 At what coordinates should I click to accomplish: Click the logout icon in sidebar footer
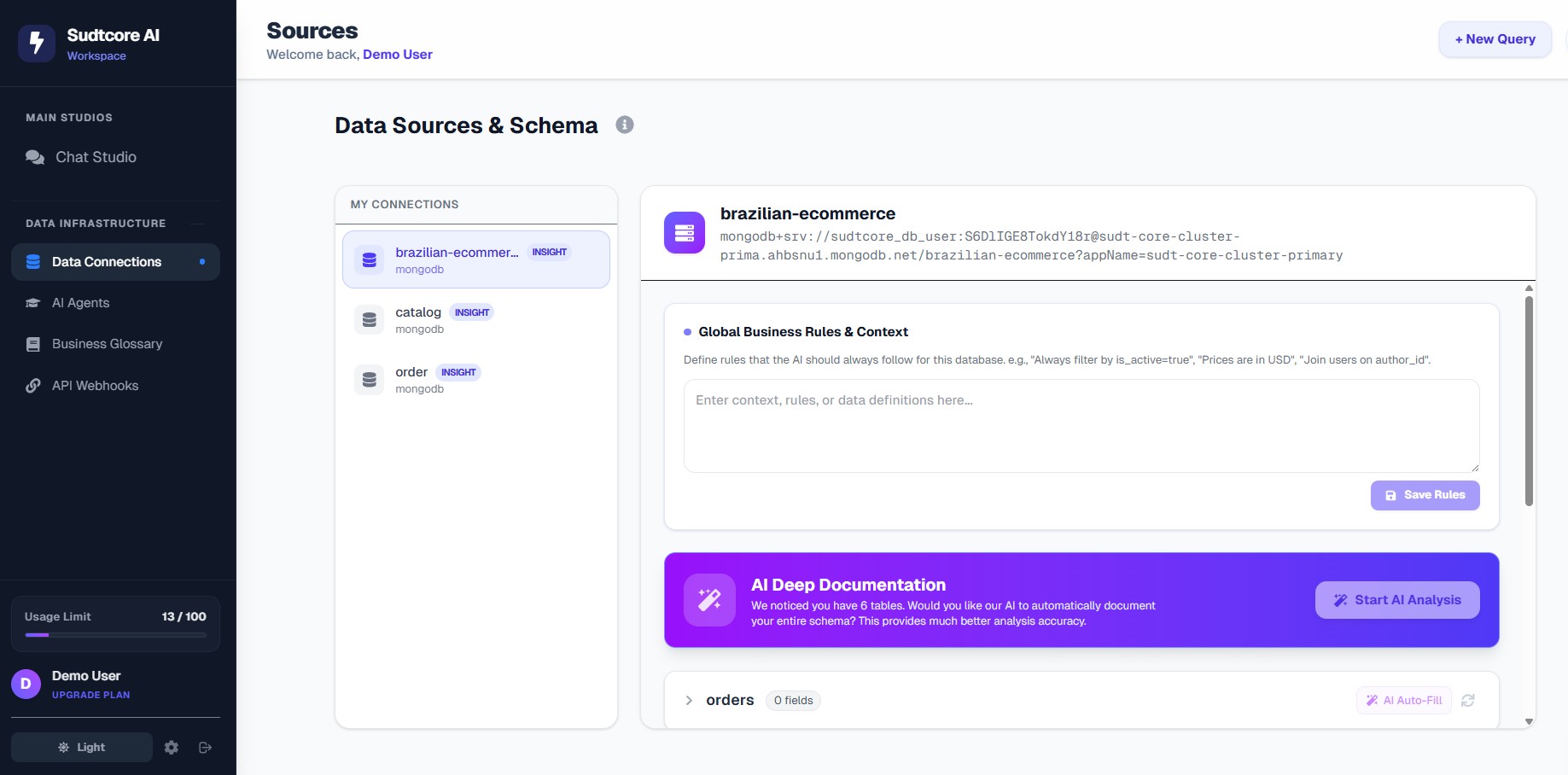[205, 748]
